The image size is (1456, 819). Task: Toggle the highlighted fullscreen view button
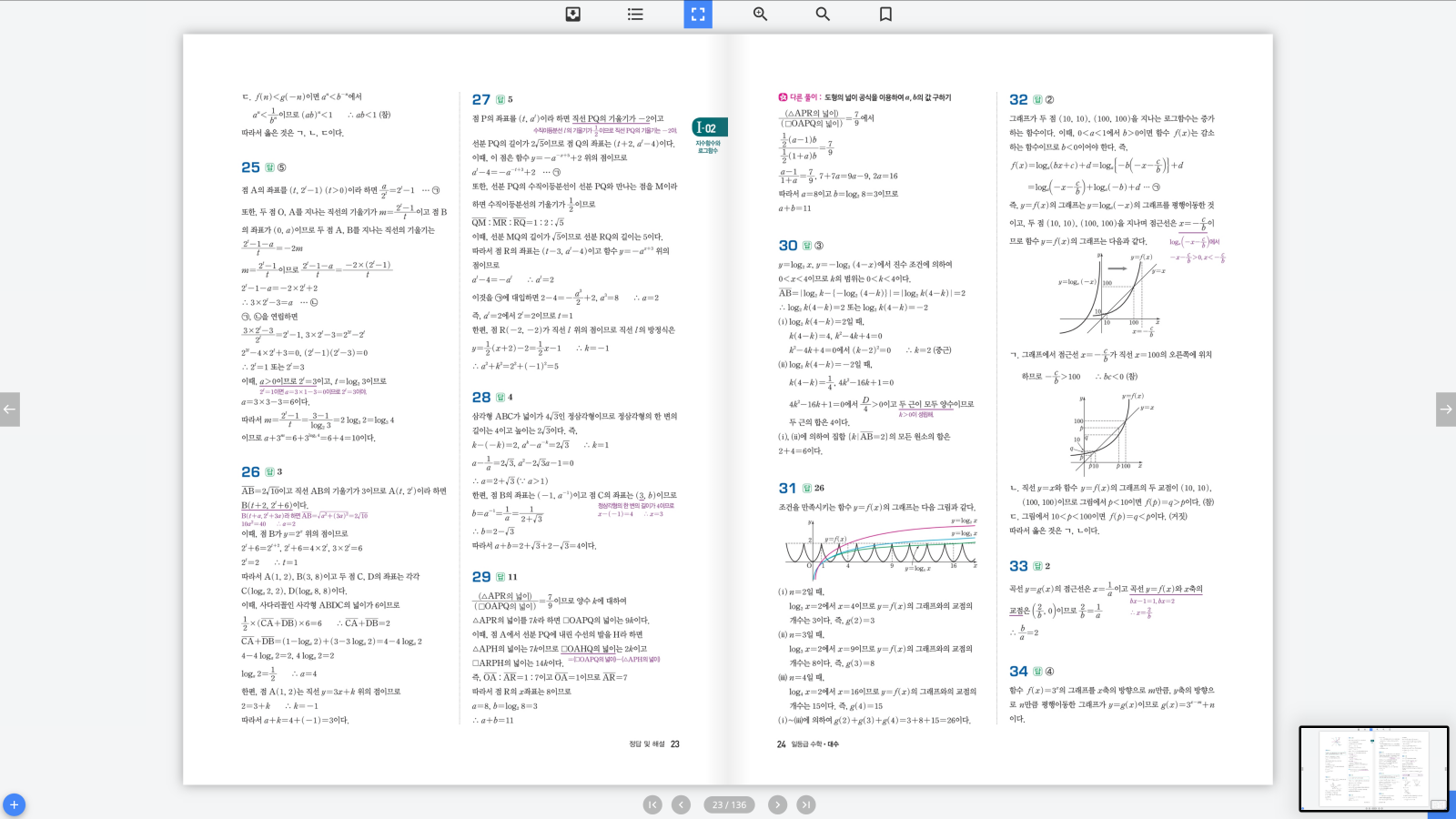click(x=698, y=14)
